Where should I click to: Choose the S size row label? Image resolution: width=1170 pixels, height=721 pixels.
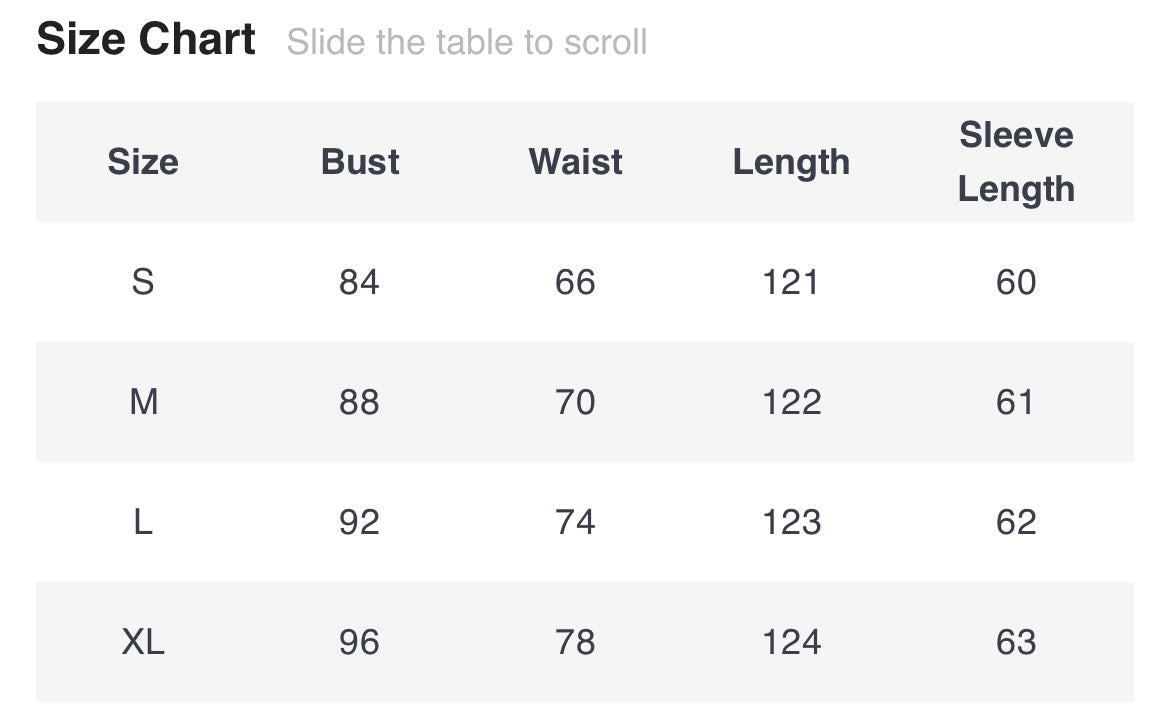(x=143, y=282)
